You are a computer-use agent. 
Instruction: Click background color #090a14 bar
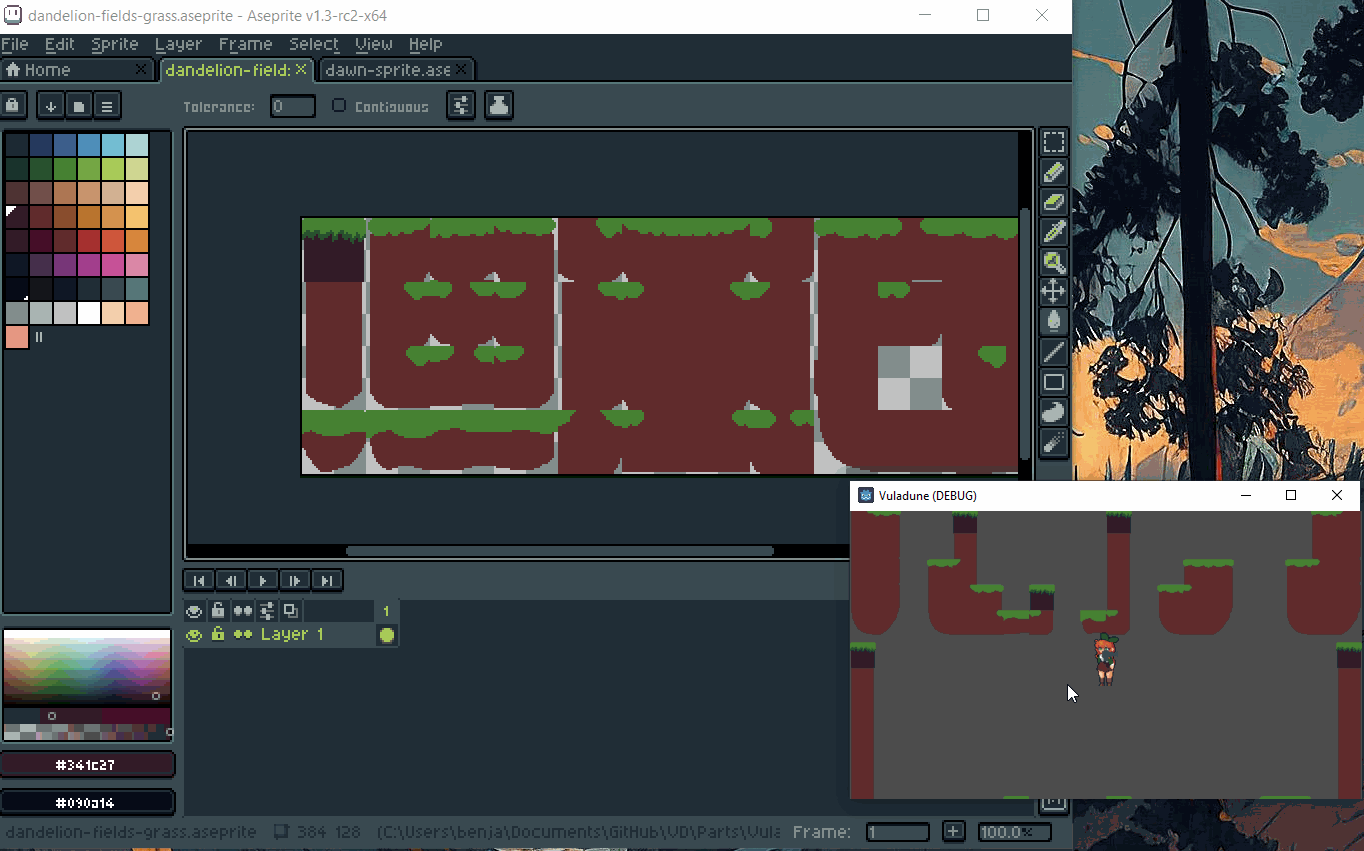88,802
